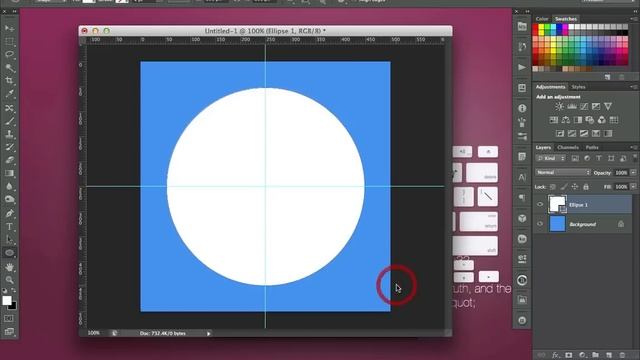This screenshot has height=360, width=640.
Task: Open the Normal blend mode dropdown
Action: tap(563, 173)
